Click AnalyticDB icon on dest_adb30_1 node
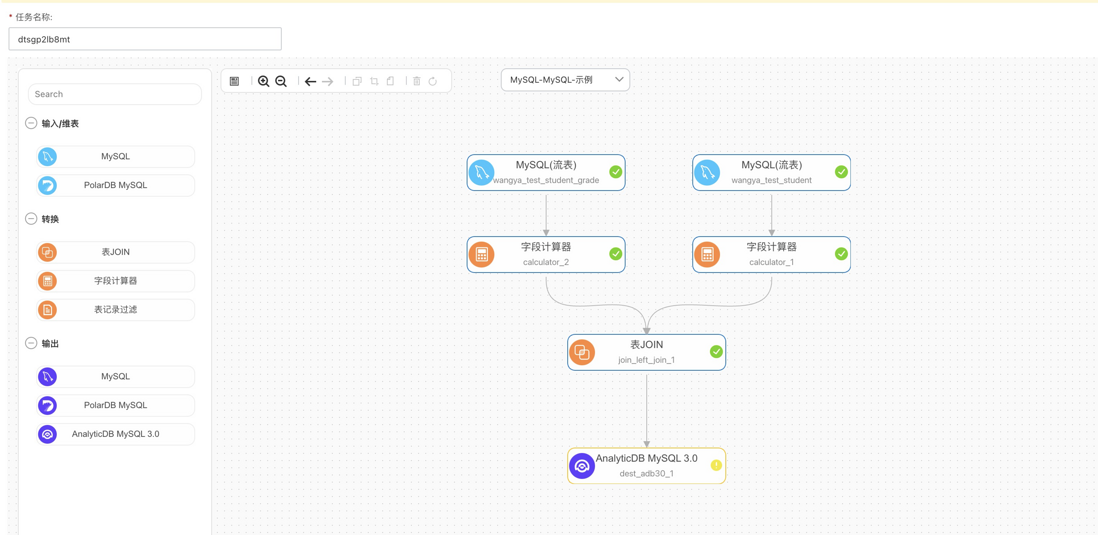The image size is (1098, 535). [x=582, y=466]
